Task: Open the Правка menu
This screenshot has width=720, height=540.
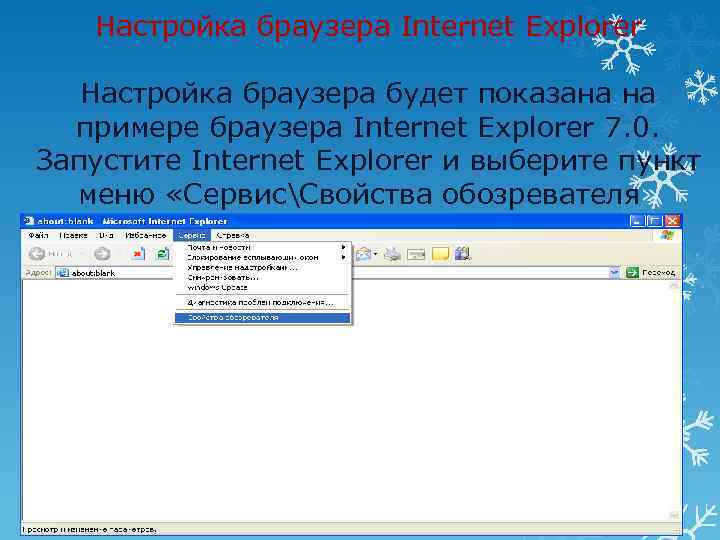Action: coord(73,235)
